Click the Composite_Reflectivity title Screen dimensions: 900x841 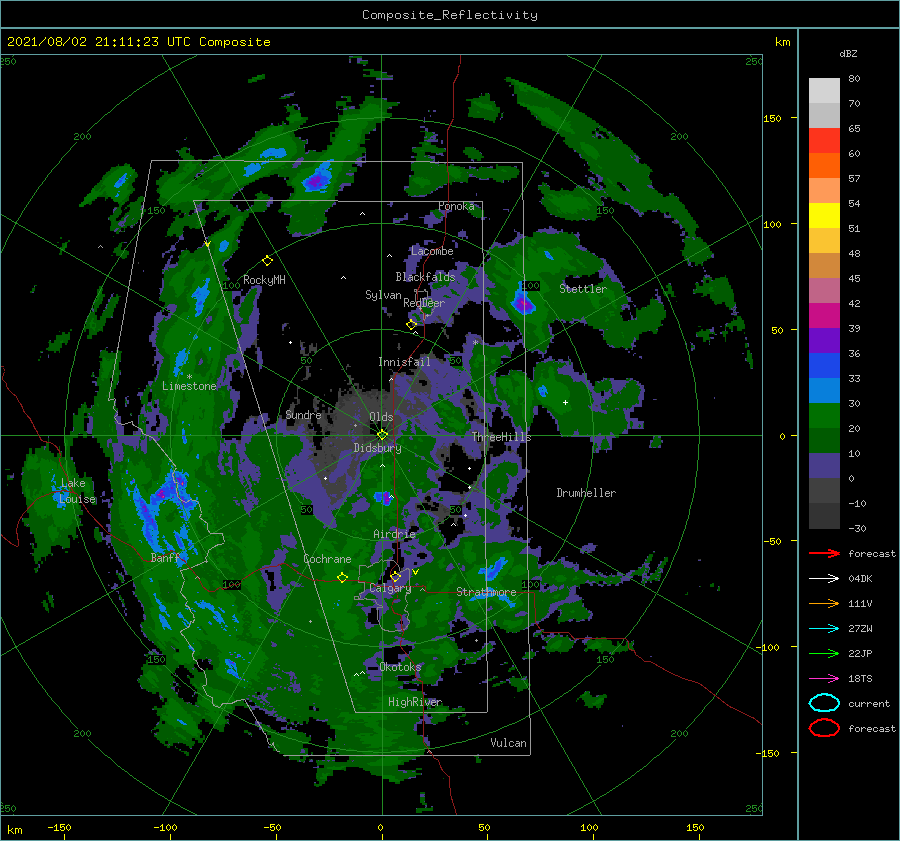(450, 15)
